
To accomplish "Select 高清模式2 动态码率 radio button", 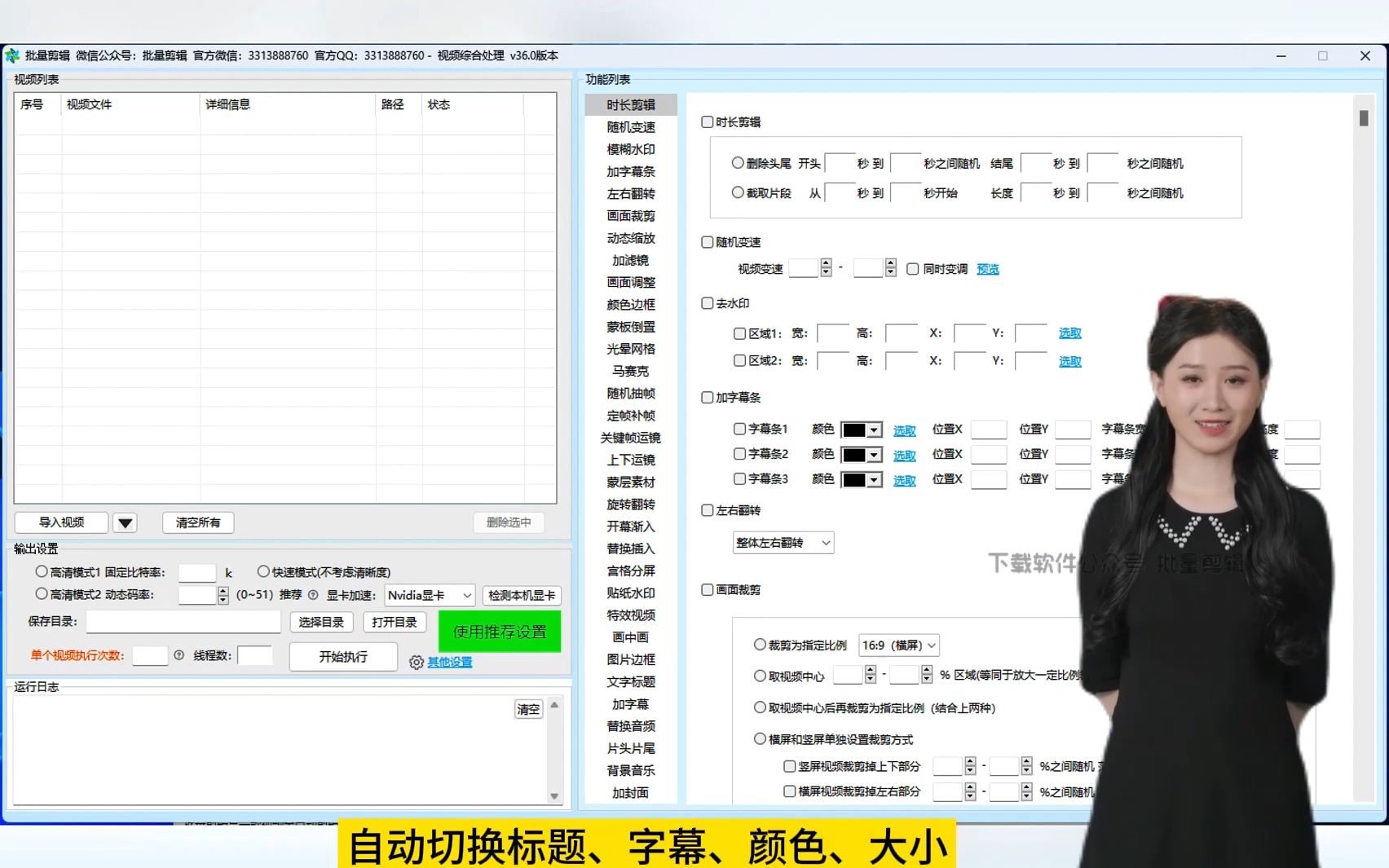I will point(41,594).
